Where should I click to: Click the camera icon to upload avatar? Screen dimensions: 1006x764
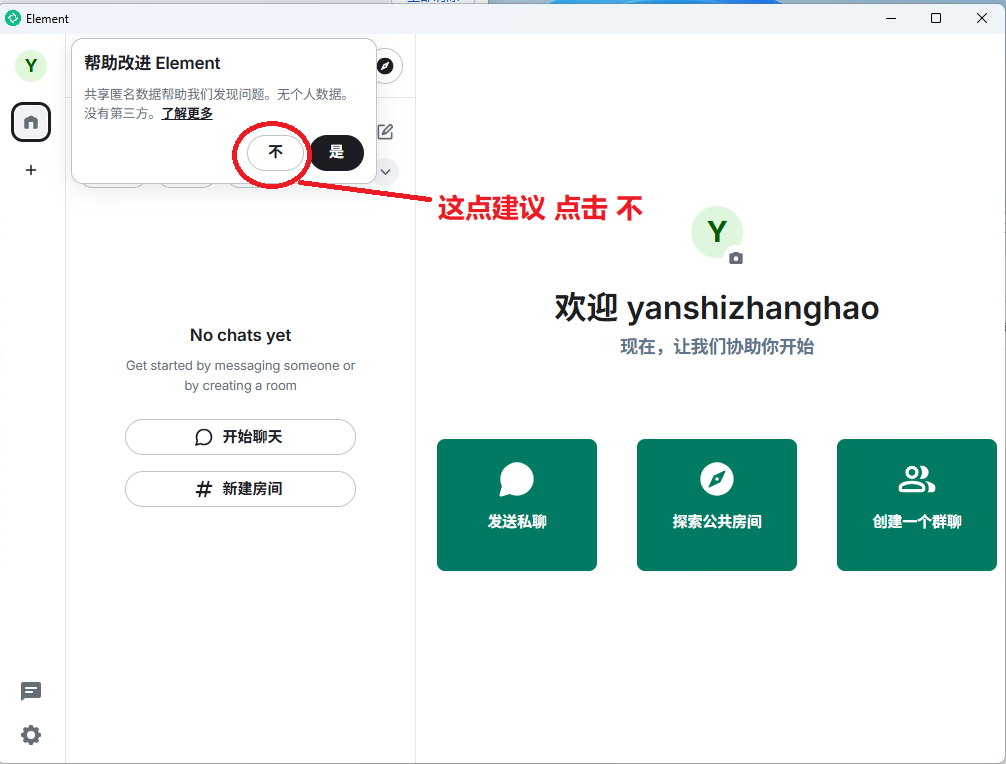coord(736,258)
